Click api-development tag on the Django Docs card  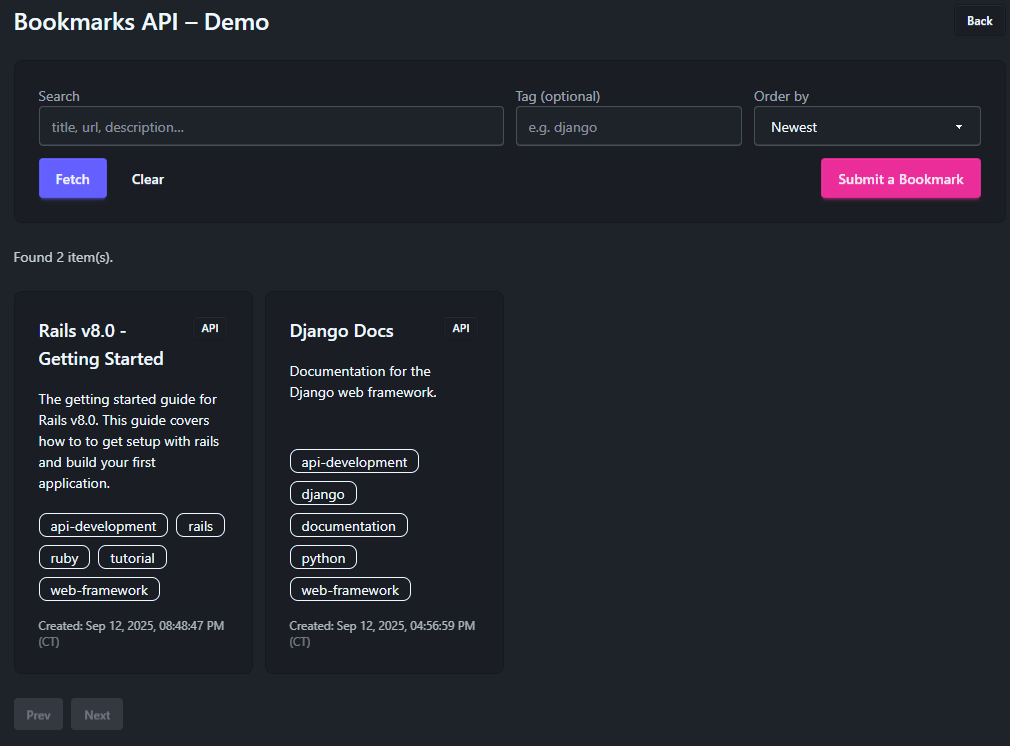[354, 462]
